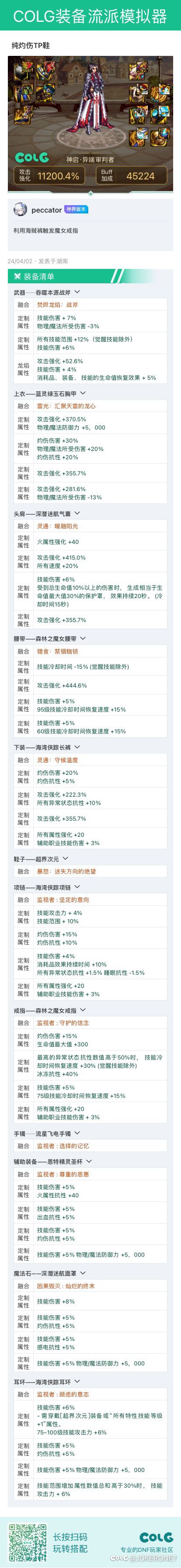Viewport: 181px width, 1568px height.
Task: Toggle the 下装 海湾侠踪长裤 section chevron
Action: click(x=77, y=747)
